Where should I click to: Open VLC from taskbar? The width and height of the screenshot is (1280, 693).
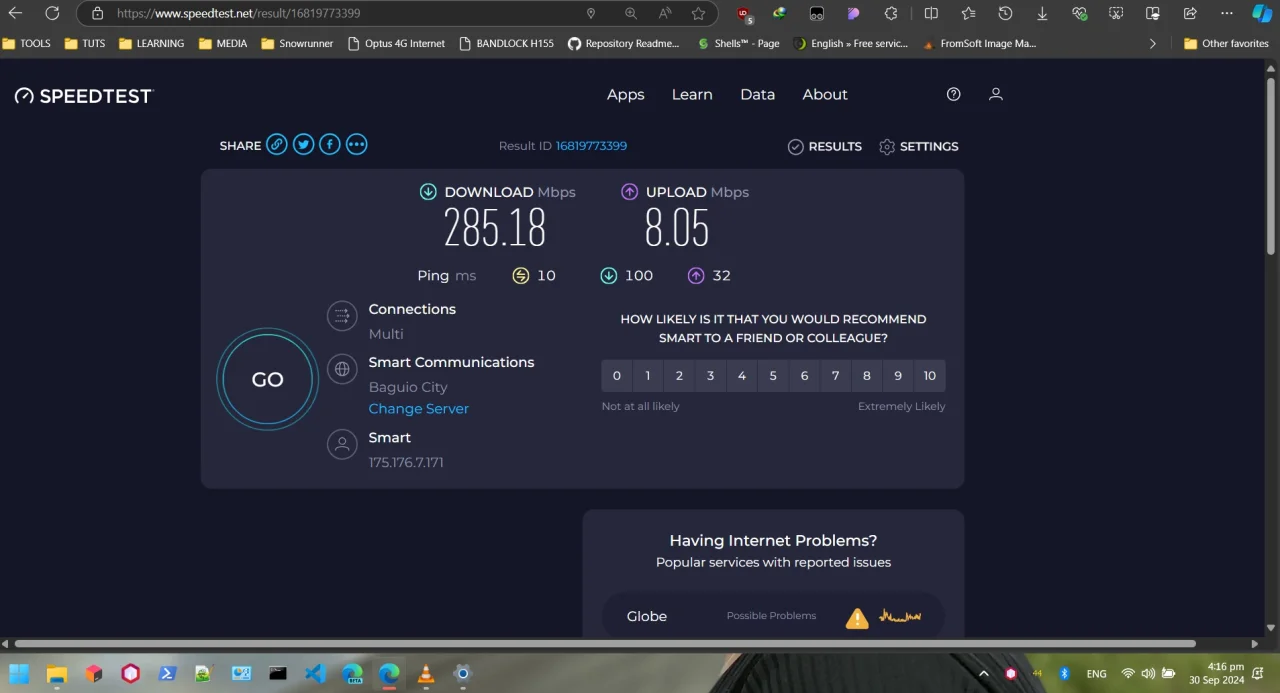point(425,673)
